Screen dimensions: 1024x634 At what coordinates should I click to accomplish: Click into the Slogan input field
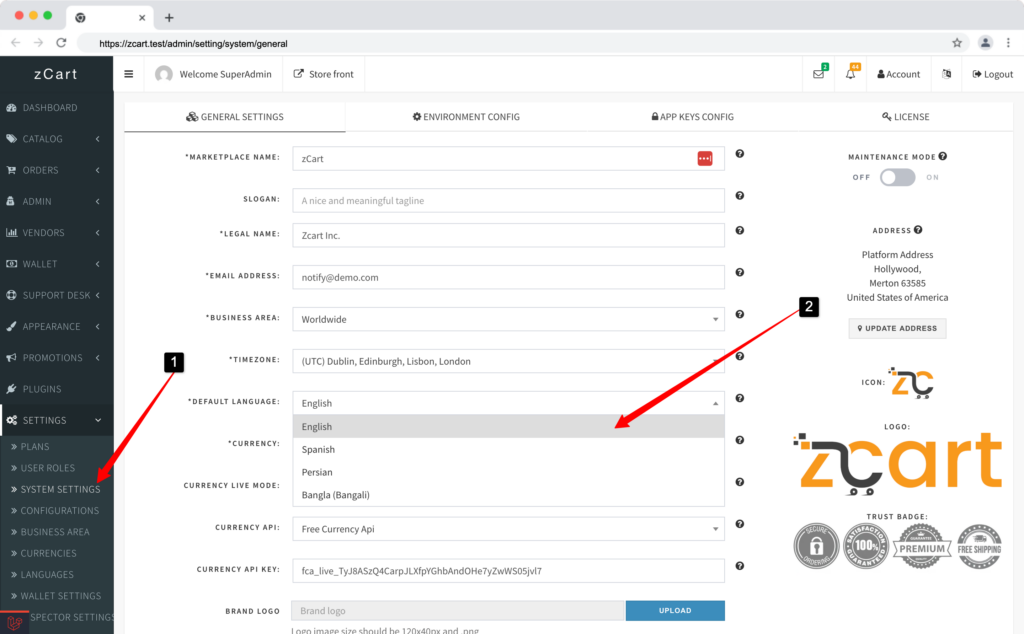(508, 201)
